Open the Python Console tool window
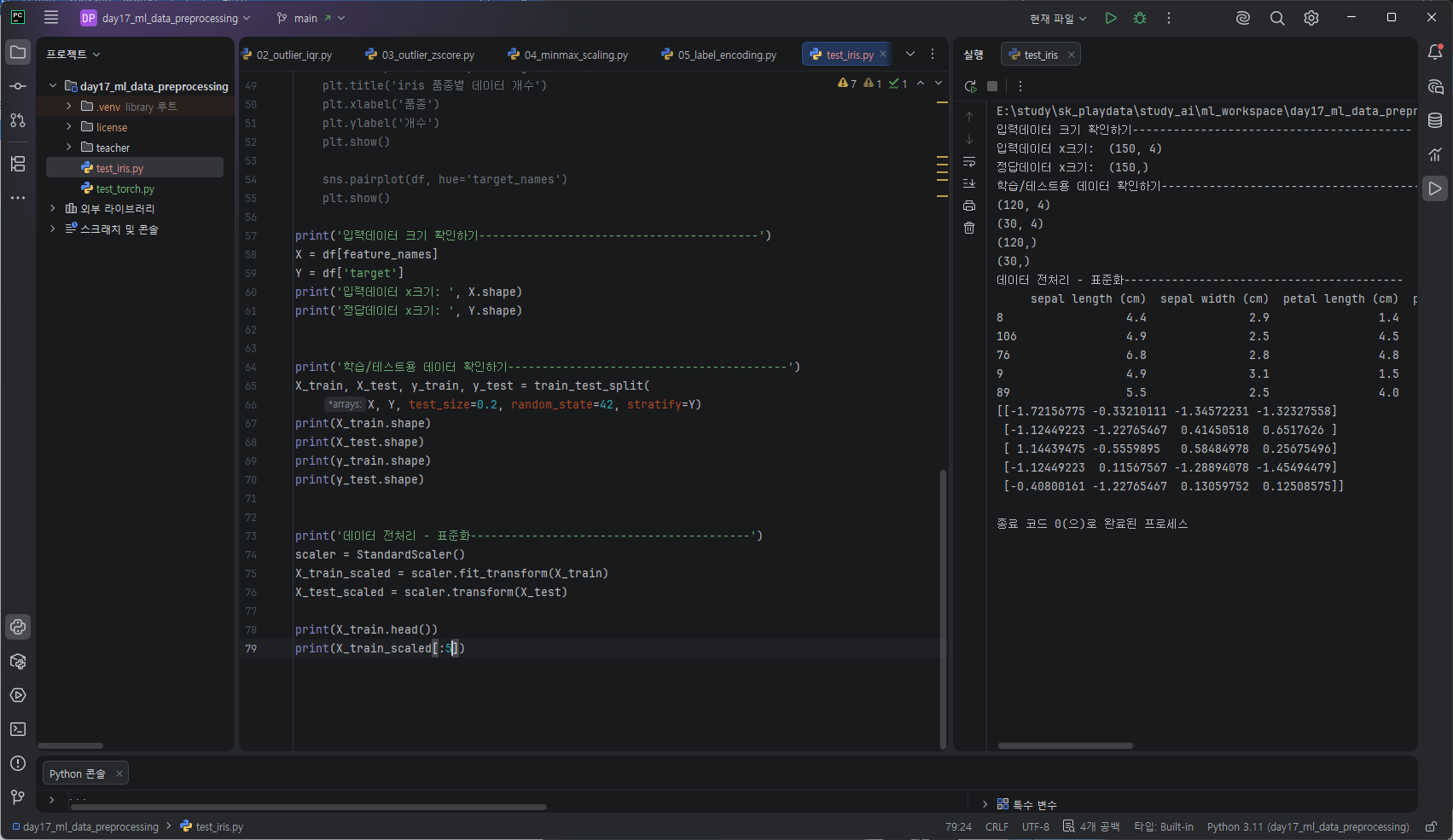This screenshot has width=1453, height=840. (x=18, y=627)
